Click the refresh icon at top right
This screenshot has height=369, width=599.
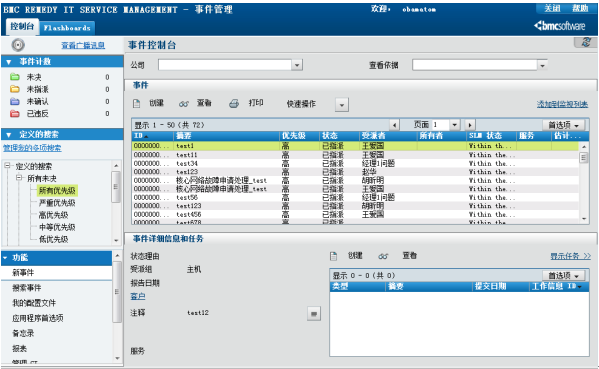point(586,42)
